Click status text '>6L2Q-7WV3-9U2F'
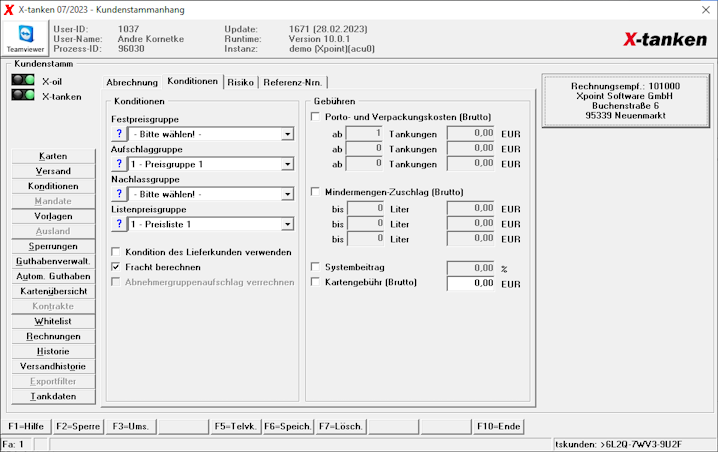The height and width of the screenshot is (452, 718). coord(641,444)
